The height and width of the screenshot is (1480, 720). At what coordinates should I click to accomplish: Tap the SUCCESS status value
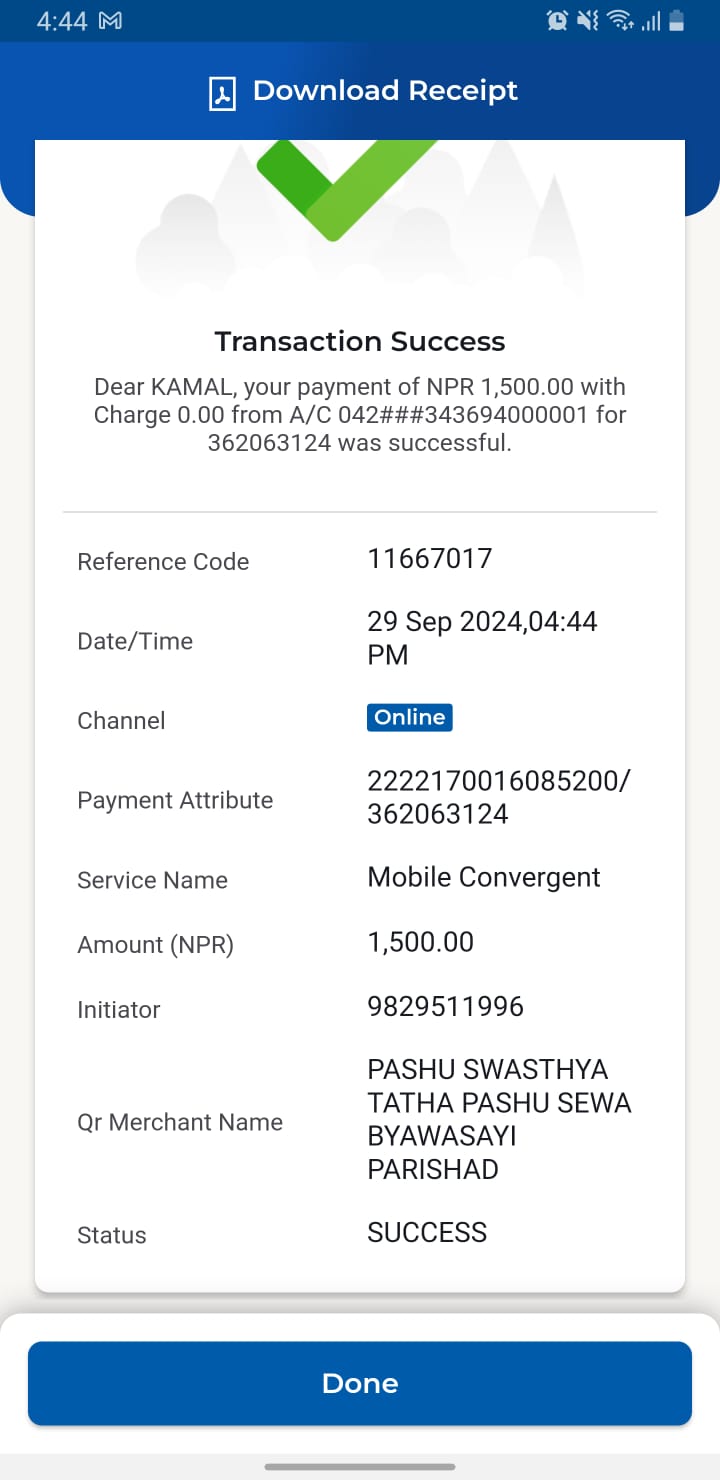coord(427,1232)
